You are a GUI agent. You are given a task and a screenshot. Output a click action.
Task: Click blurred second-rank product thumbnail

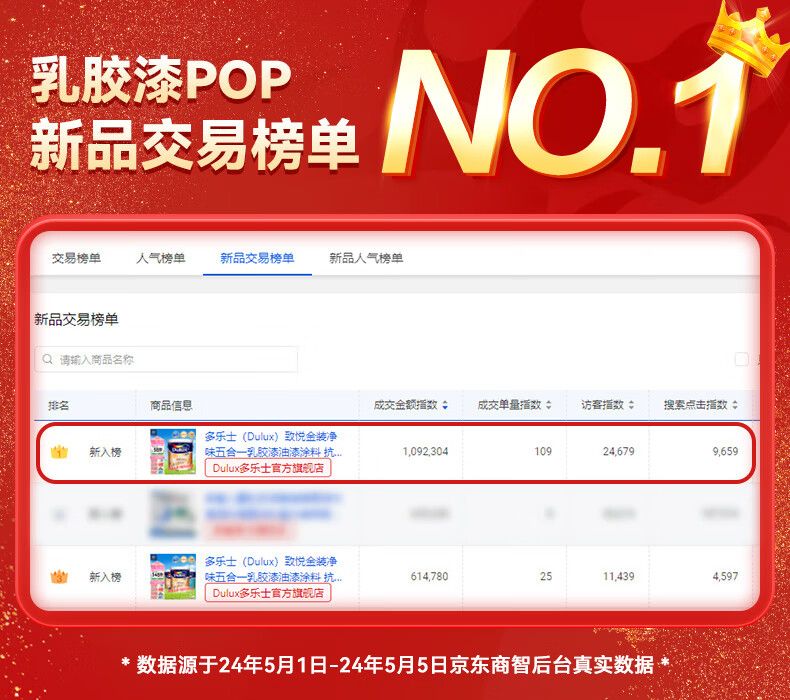coord(173,514)
